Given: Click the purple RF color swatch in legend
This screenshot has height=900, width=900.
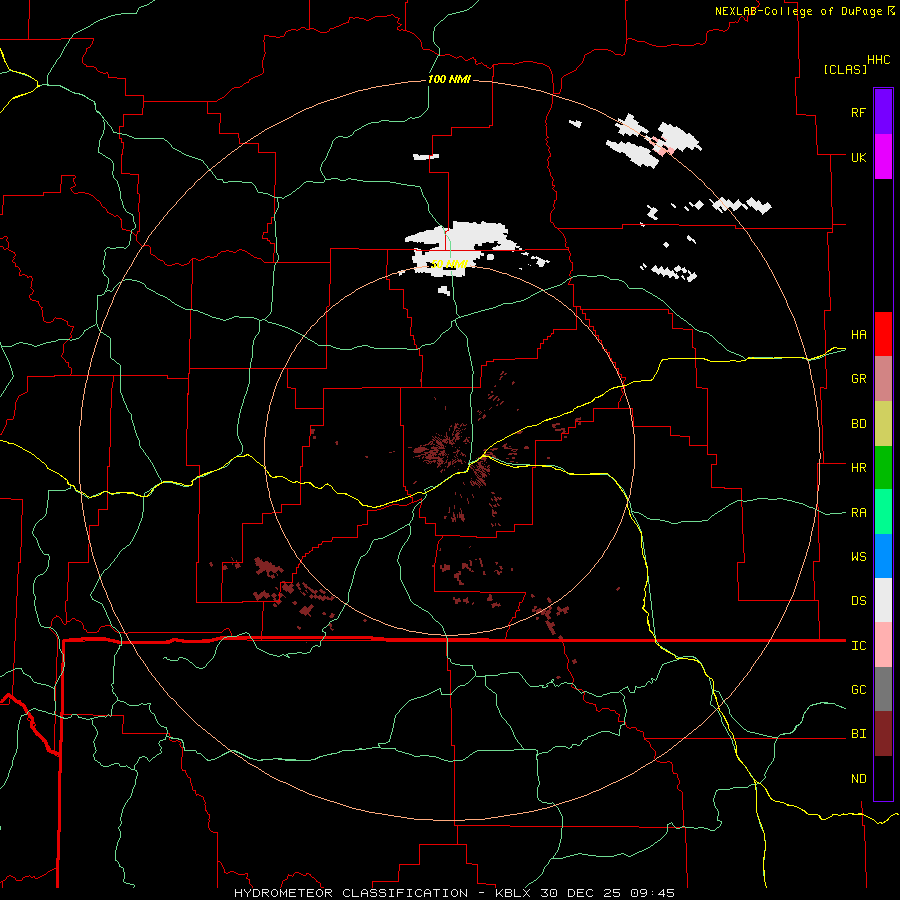Looking at the screenshot, I should coord(883,112).
